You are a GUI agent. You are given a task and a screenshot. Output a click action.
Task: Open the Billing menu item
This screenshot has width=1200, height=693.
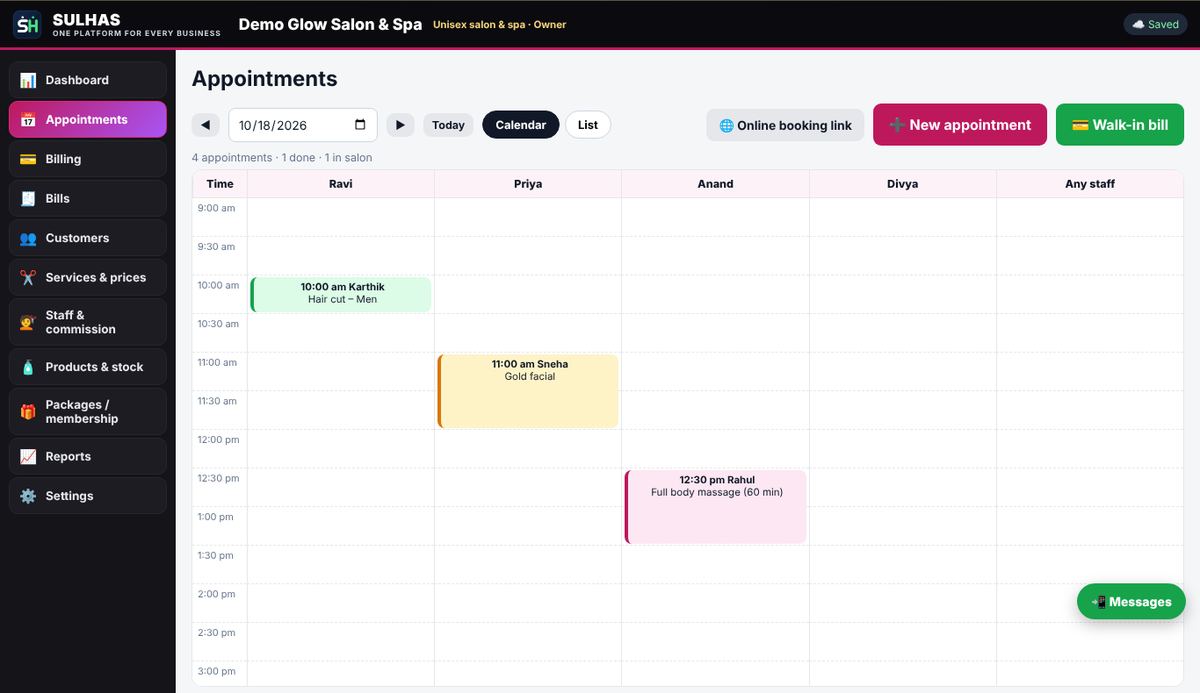pos(88,159)
